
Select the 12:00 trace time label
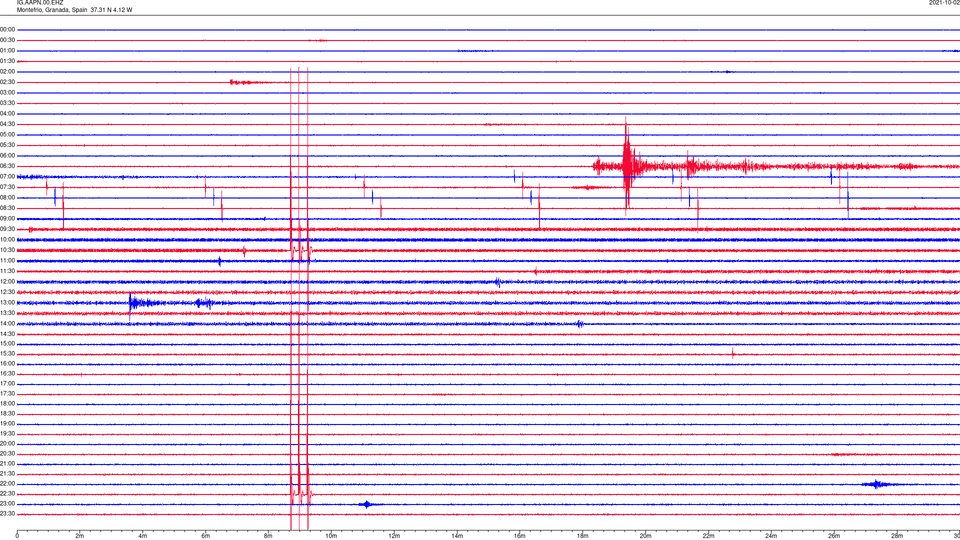pos(8,282)
